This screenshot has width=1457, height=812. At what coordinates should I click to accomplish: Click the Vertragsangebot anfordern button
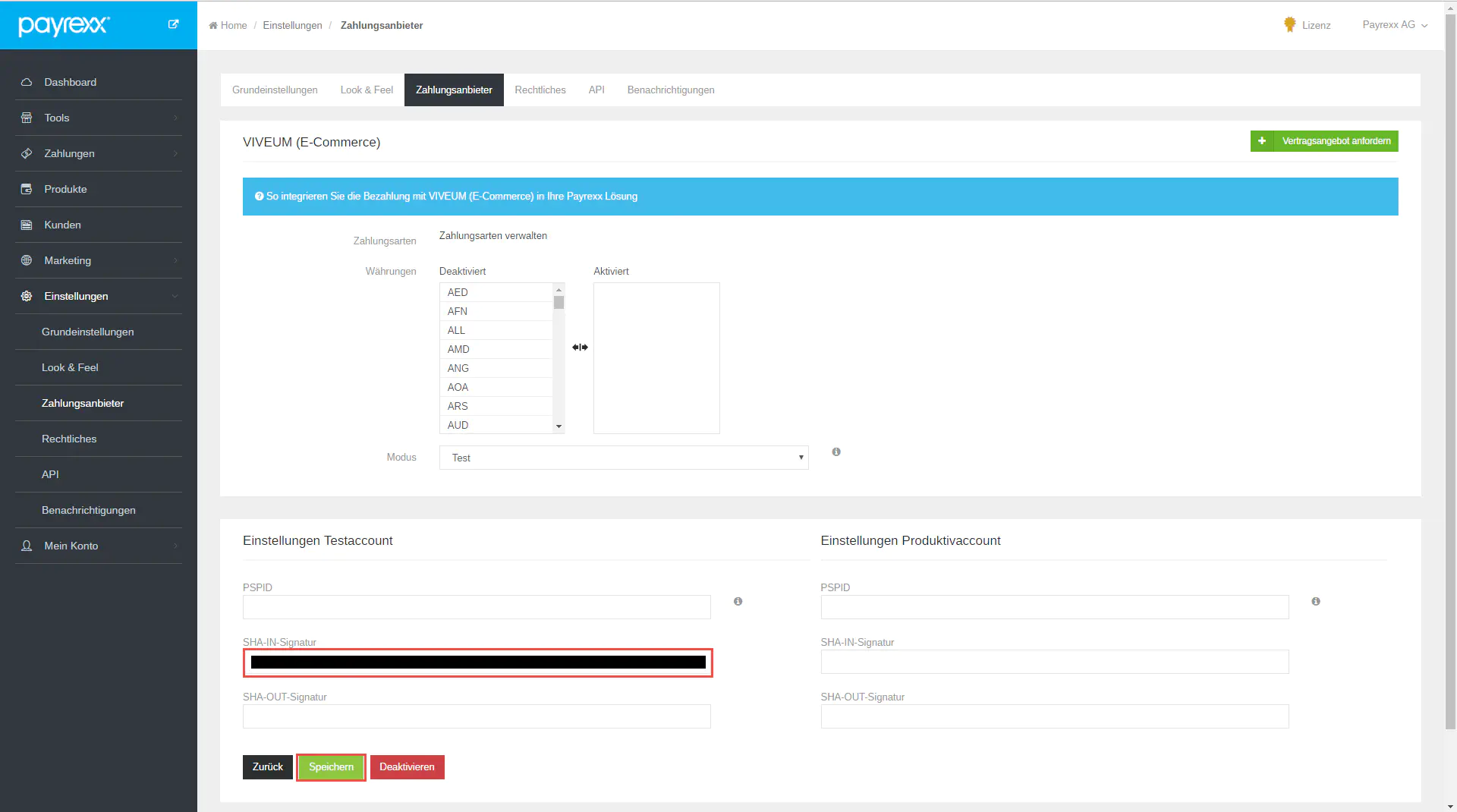[1323, 141]
